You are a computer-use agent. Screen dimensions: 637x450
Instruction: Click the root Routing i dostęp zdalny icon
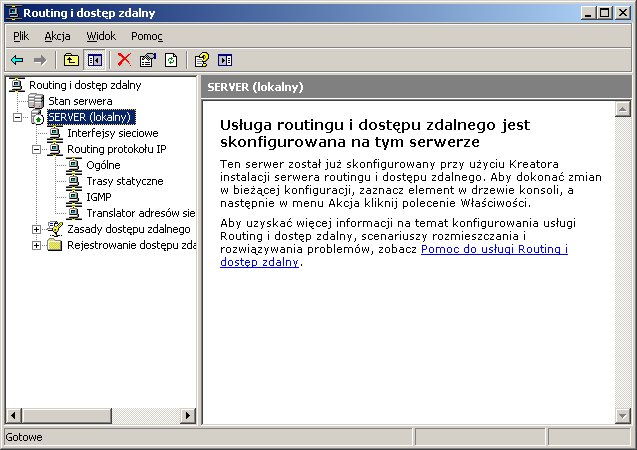pyautogui.click(x=17, y=84)
